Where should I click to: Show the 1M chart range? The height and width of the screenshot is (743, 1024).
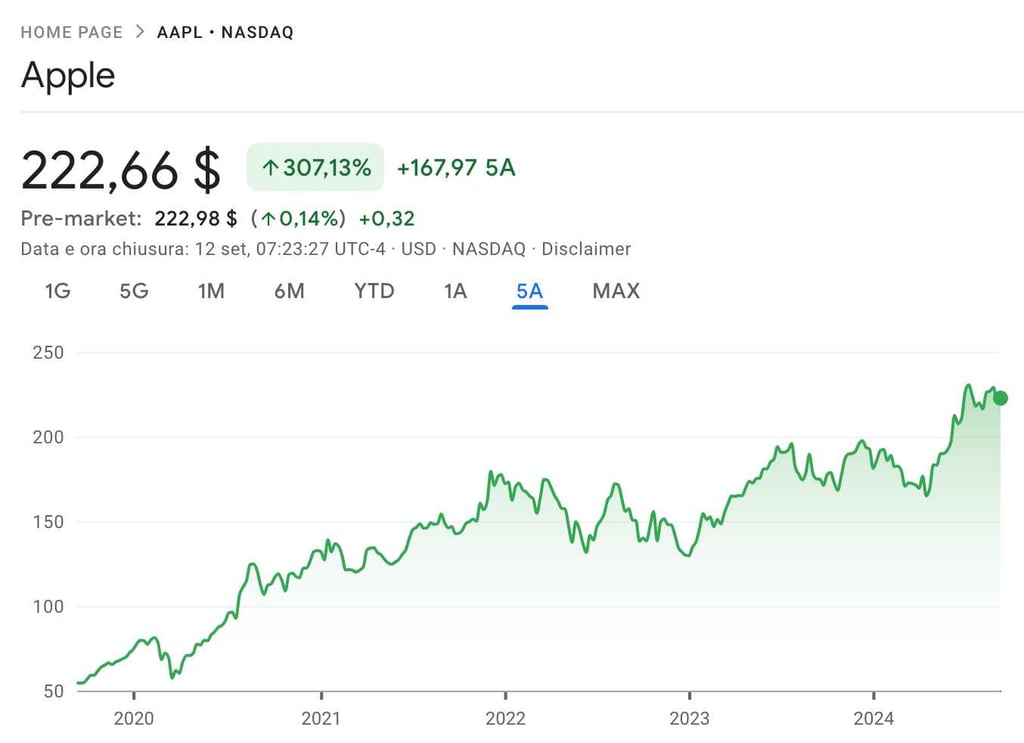point(211,291)
